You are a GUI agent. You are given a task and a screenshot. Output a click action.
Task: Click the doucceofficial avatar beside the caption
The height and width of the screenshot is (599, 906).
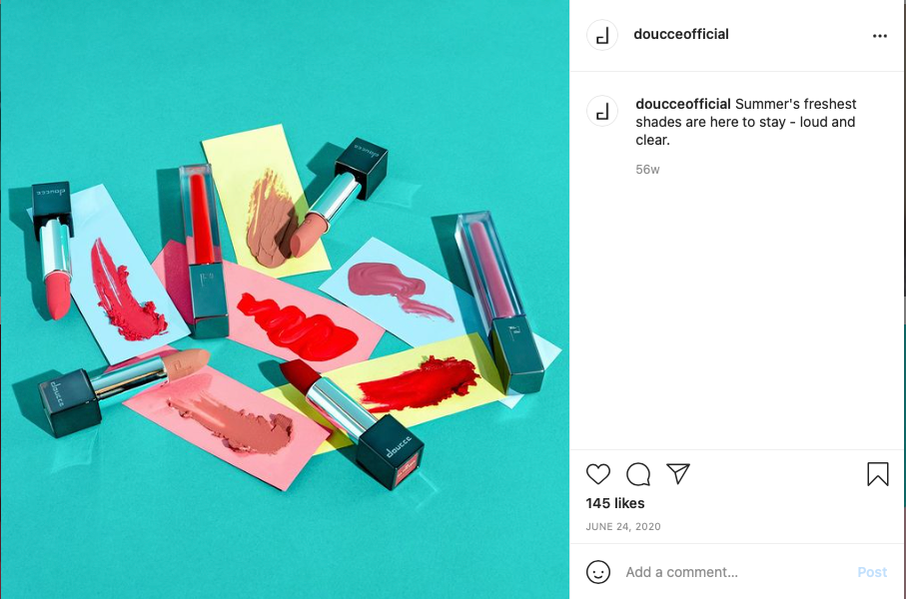[602, 111]
